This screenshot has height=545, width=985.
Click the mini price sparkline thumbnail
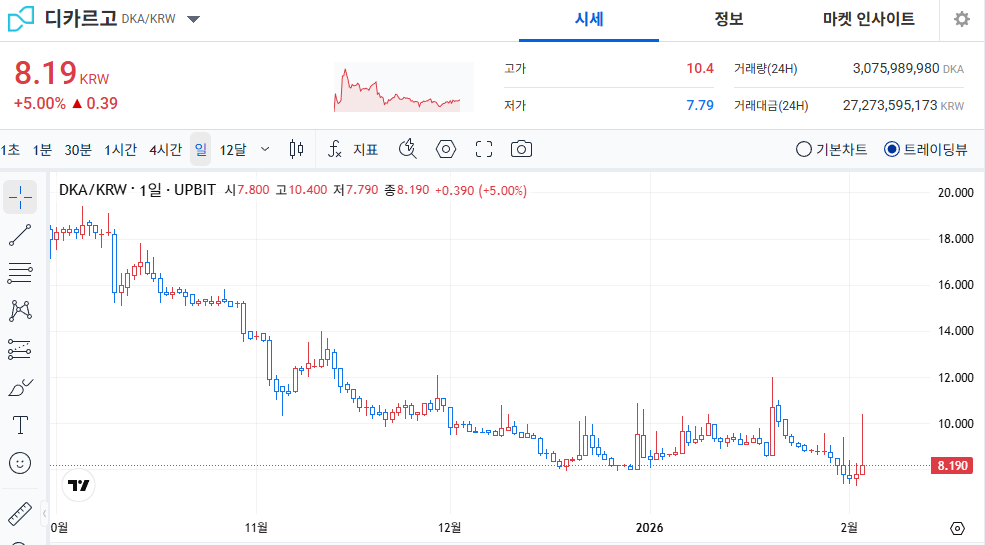(x=403, y=88)
